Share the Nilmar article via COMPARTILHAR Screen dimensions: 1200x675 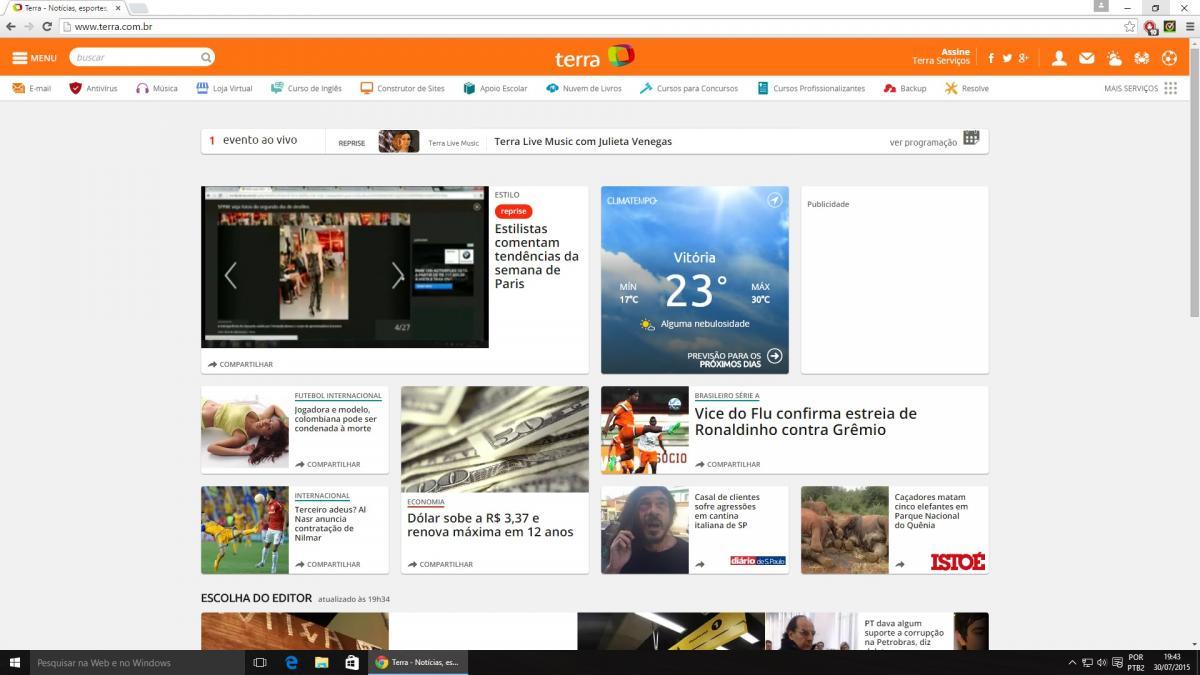point(328,564)
